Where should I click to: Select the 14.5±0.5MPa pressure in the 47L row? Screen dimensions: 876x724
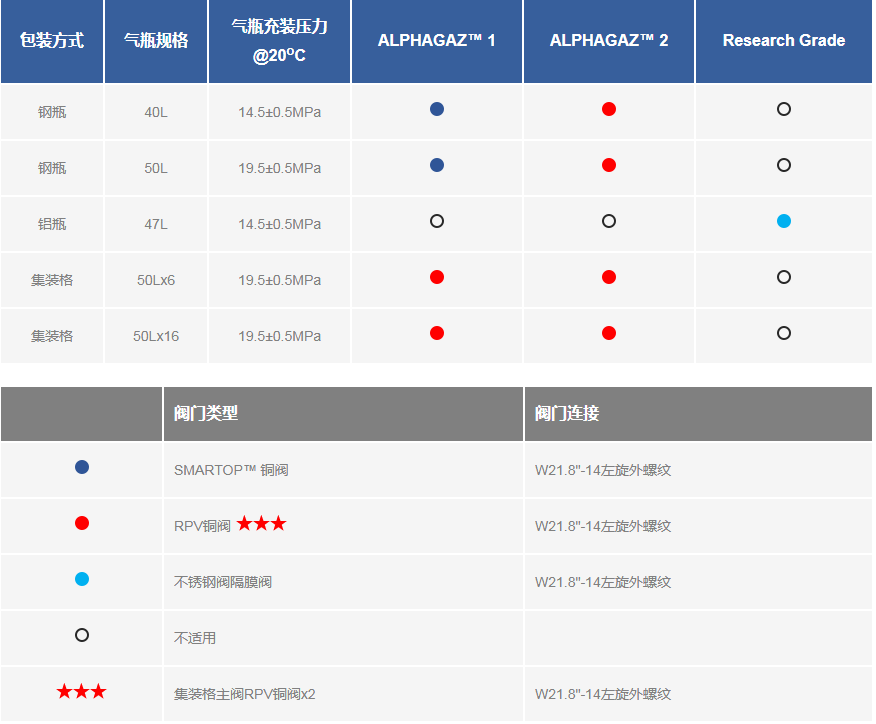(x=279, y=224)
